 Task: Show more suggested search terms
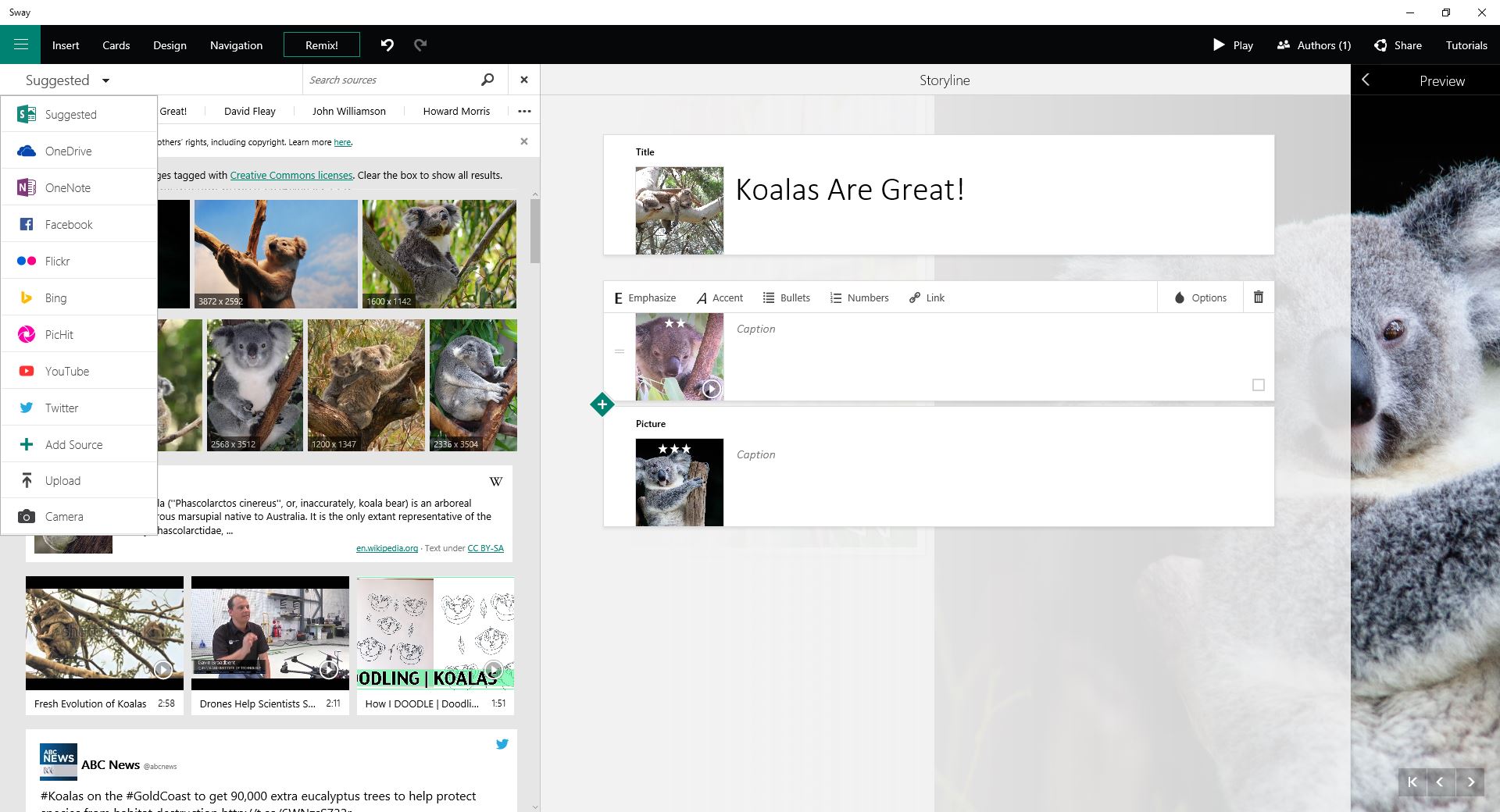pos(524,111)
